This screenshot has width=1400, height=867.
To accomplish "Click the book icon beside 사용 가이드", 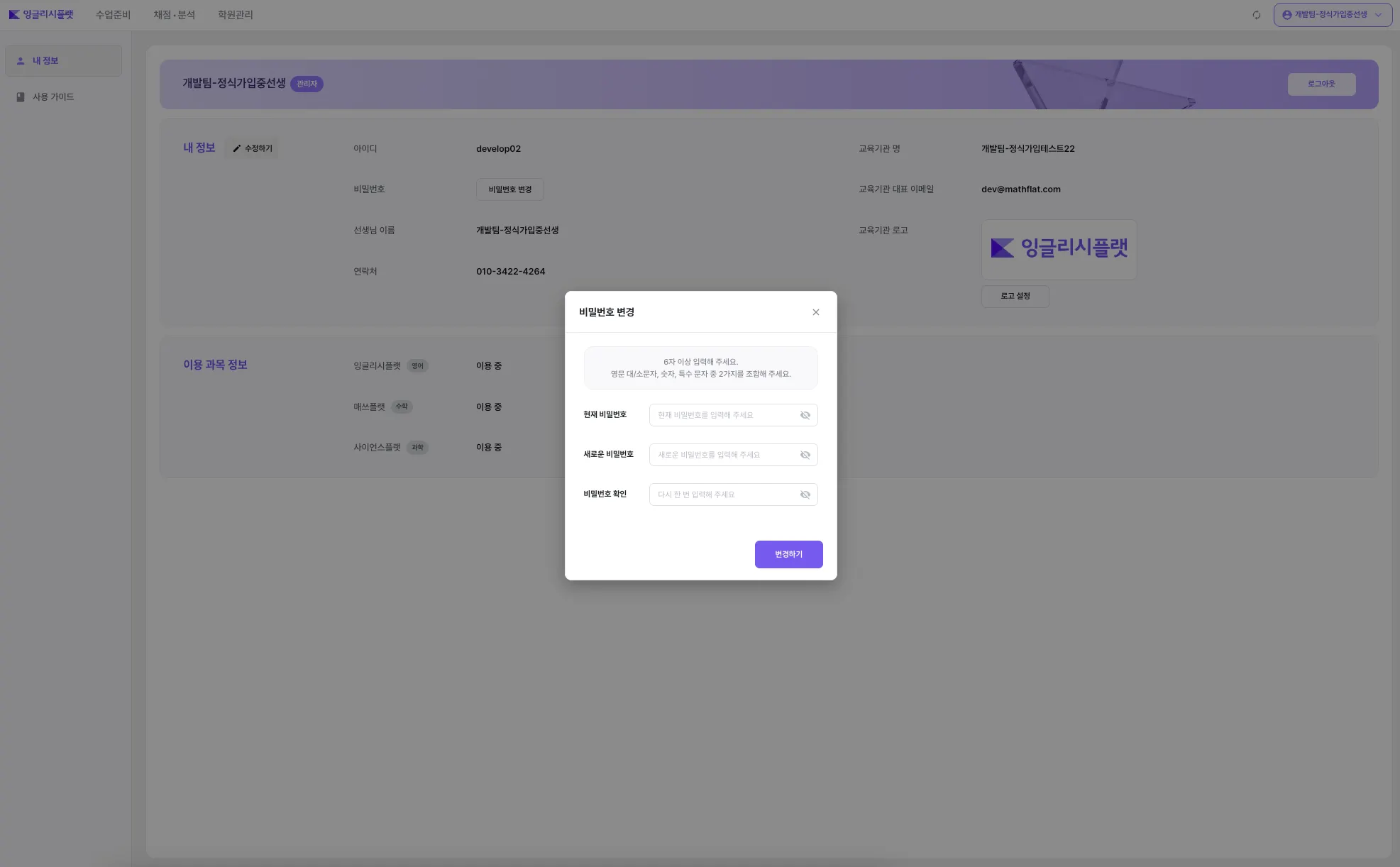I will pyautogui.click(x=21, y=97).
